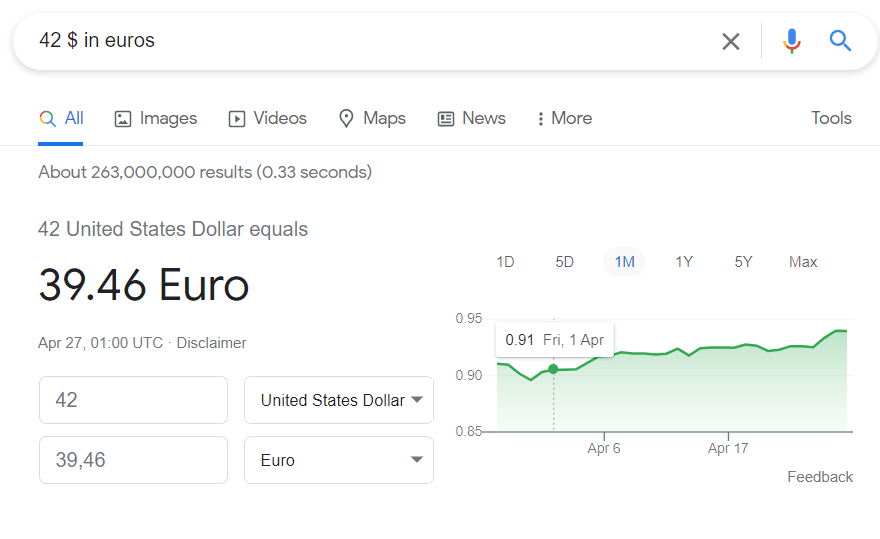Clear the search query with X icon

(731, 41)
